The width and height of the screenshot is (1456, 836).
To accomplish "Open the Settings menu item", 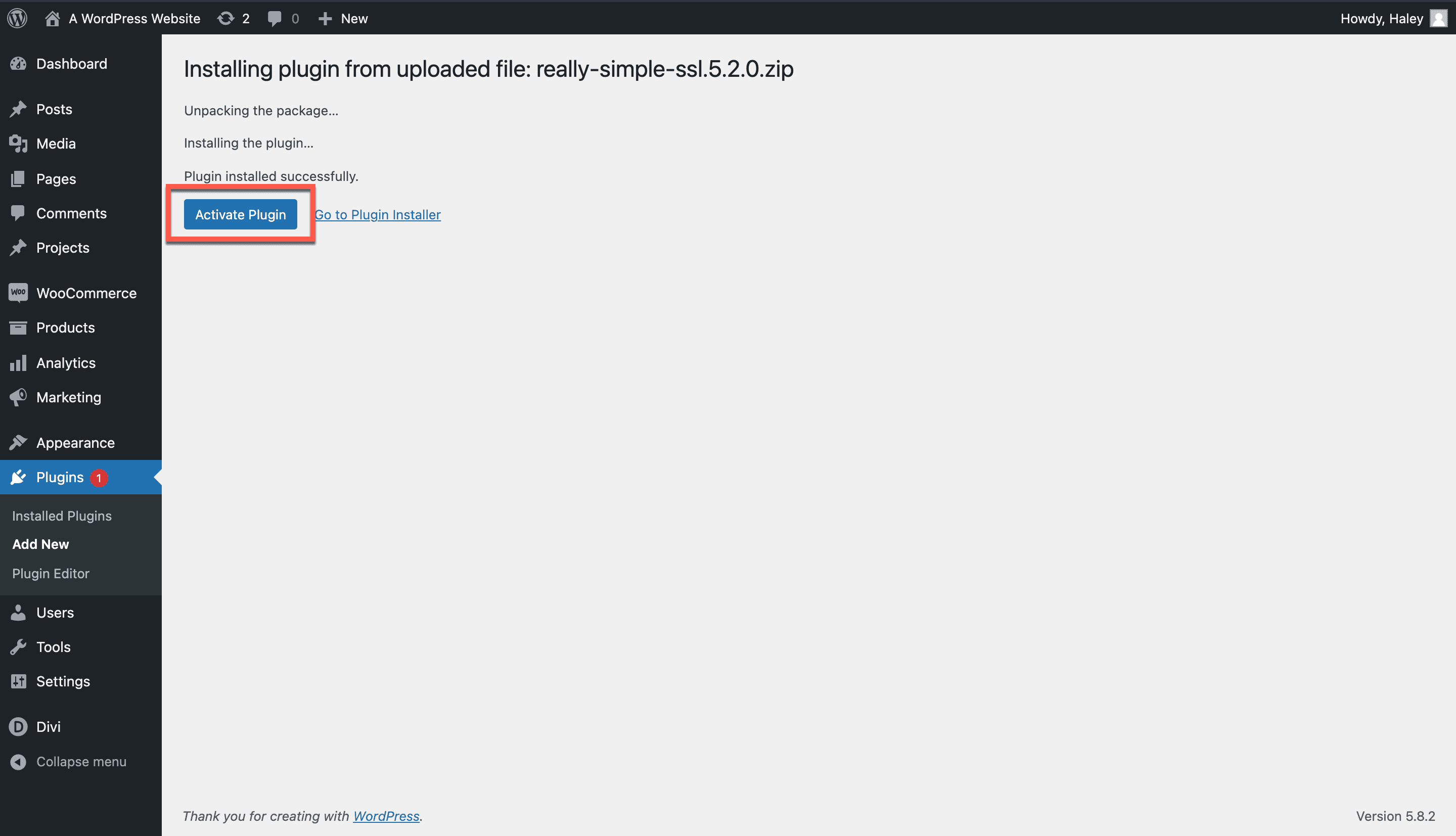I will (63, 681).
